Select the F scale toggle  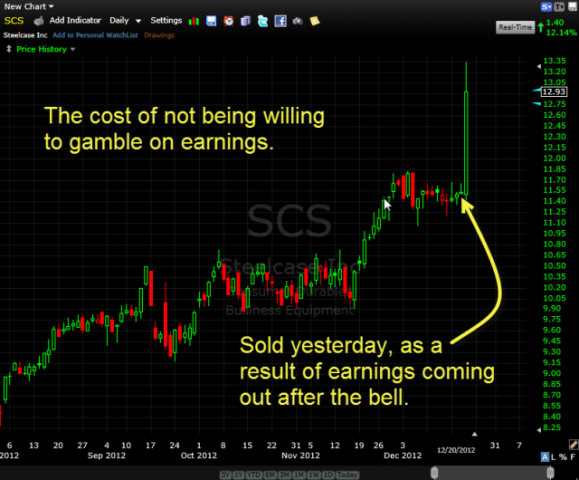point(573,457)
